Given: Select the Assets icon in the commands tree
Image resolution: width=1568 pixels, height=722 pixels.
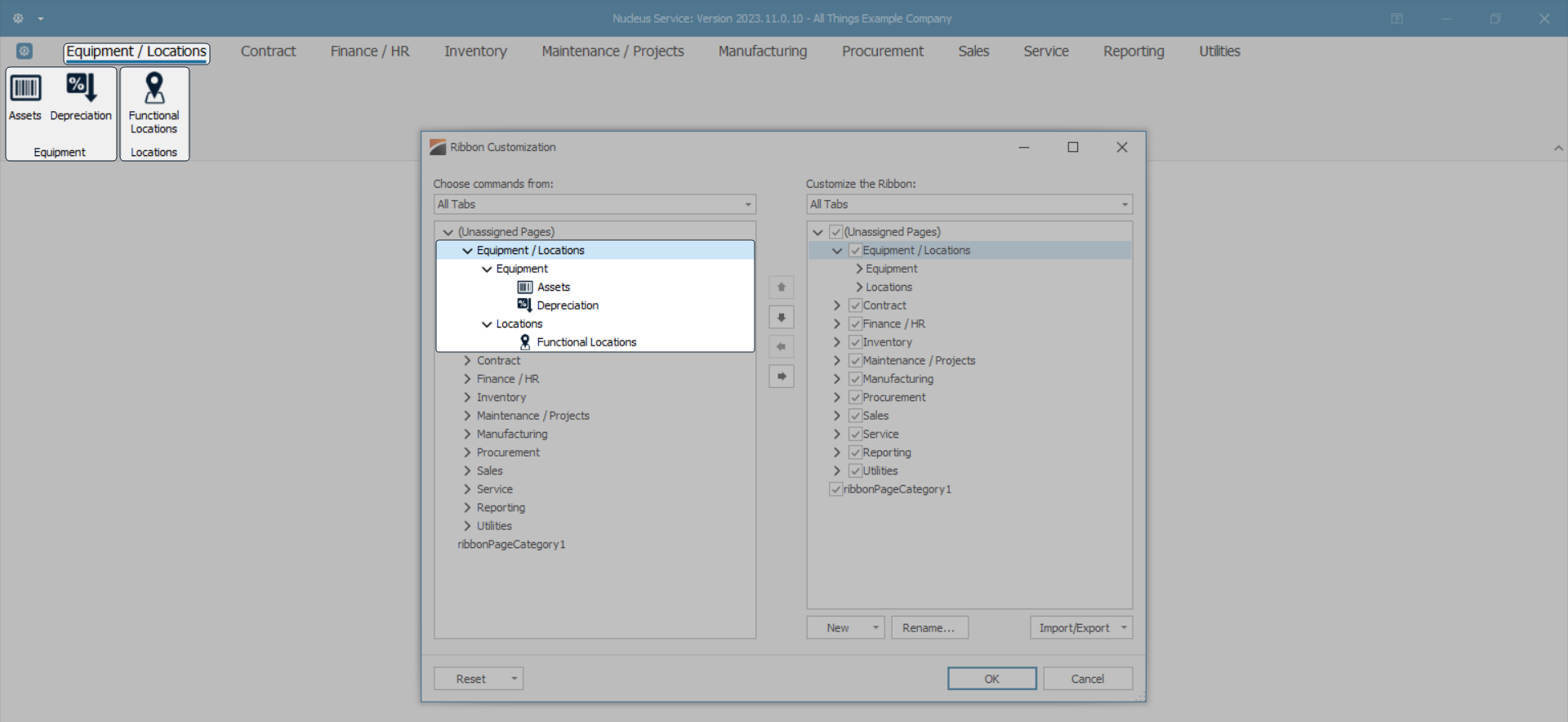Looking at the screenshot, I should 525,287.
